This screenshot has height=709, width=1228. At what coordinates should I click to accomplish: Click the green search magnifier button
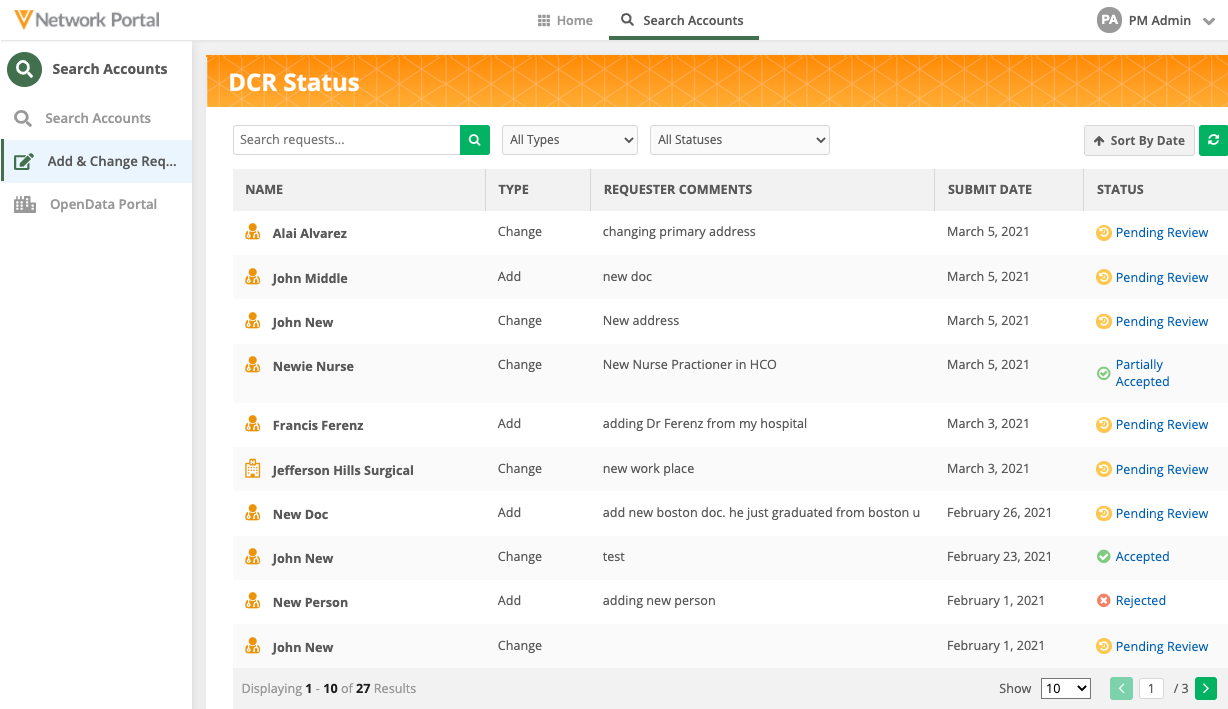pos(475,140)
